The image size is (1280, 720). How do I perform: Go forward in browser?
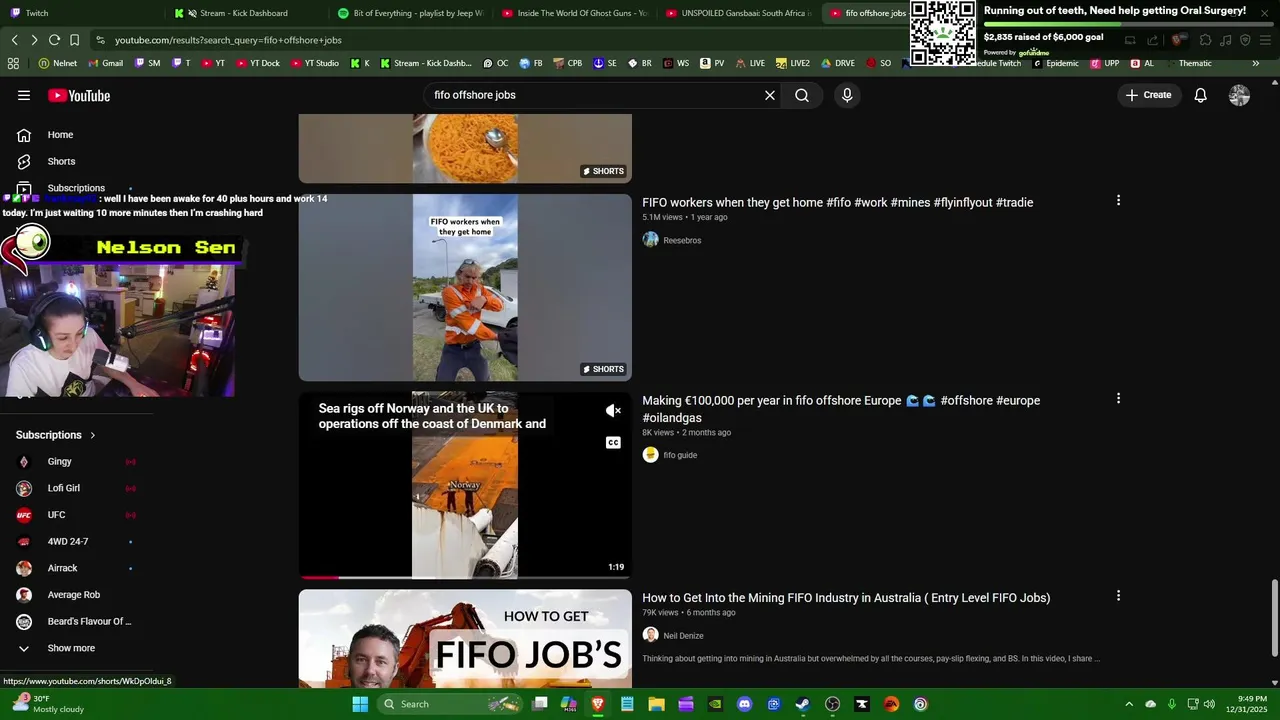click(34, 40)
